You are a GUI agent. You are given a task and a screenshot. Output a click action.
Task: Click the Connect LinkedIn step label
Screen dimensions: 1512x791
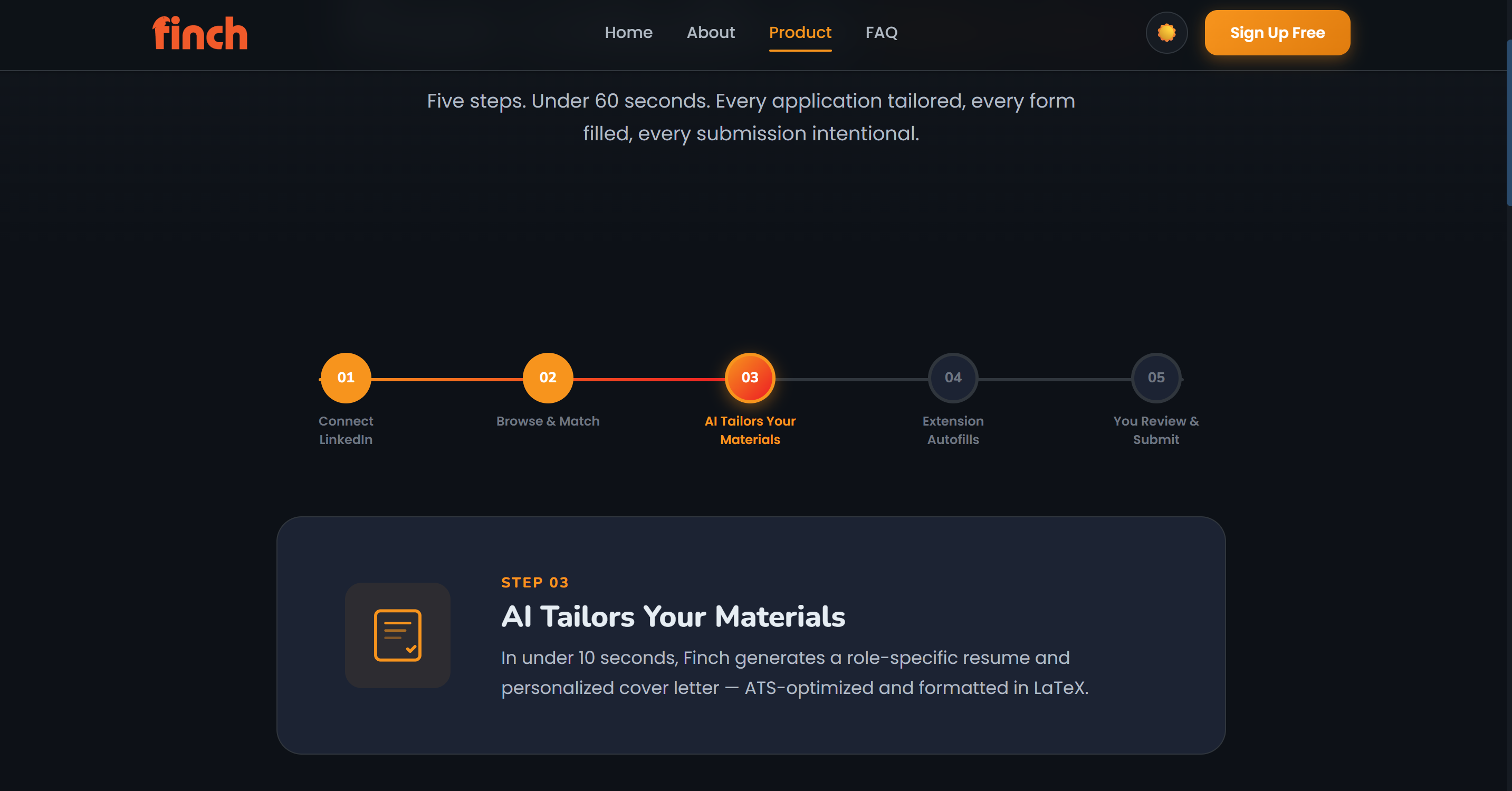click(346, 430)
